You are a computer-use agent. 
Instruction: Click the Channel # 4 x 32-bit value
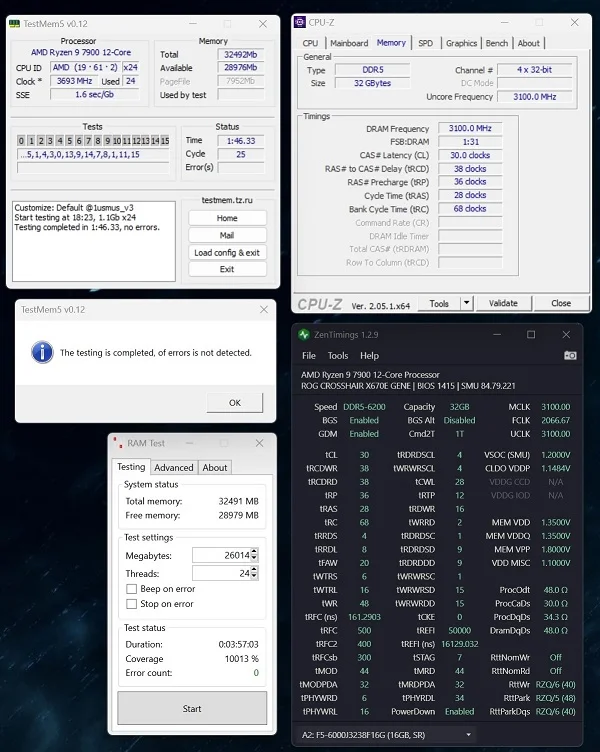[535, 70]
